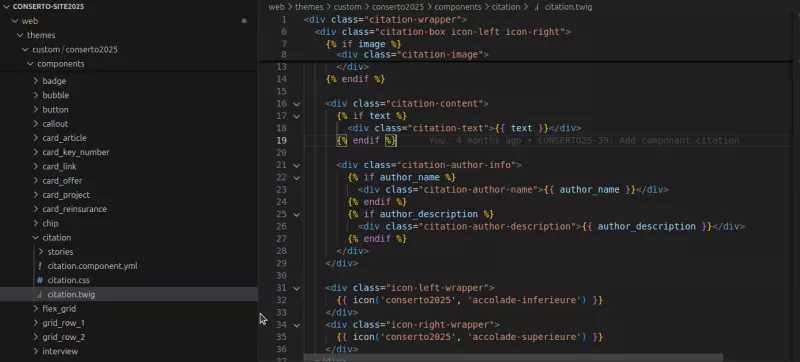Expand the grid_row_1 folder
The width and height of the screenshot is (800, 362).
pyautogui.click(x=36, y=323)
